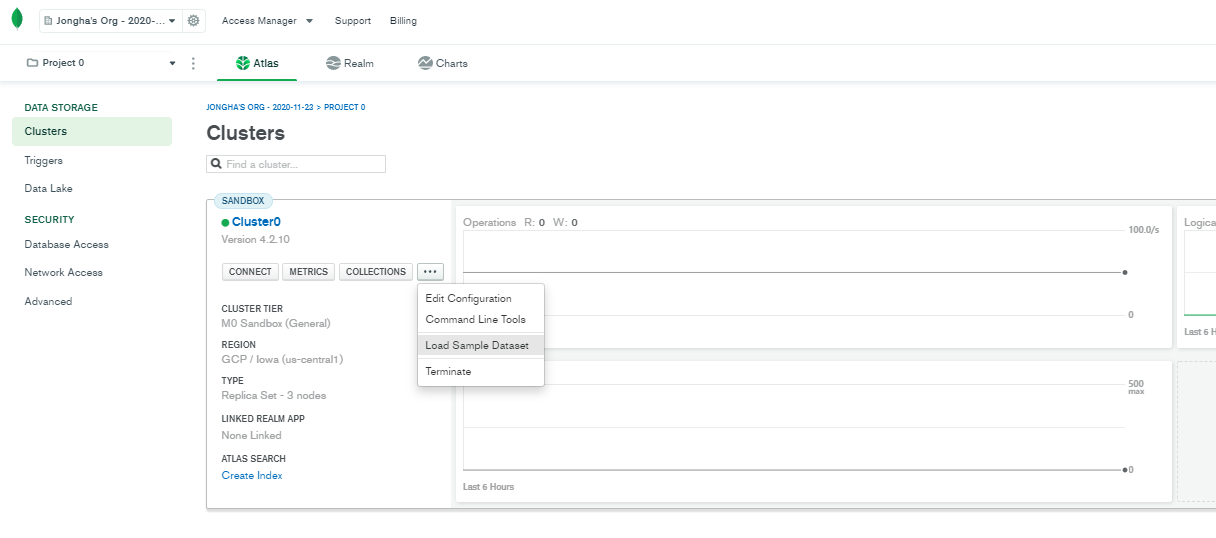
Task: Open Database Access settings
Action: point(67,244)
